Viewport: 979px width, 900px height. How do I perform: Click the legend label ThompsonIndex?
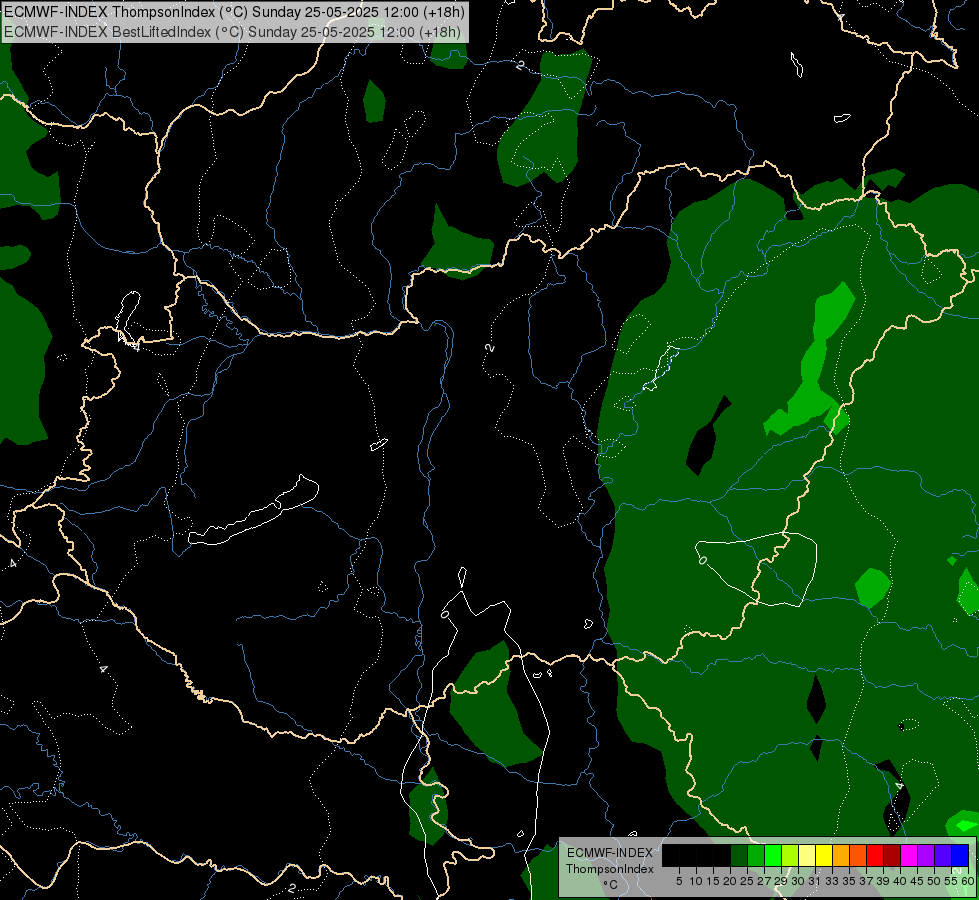click(610, 869)
